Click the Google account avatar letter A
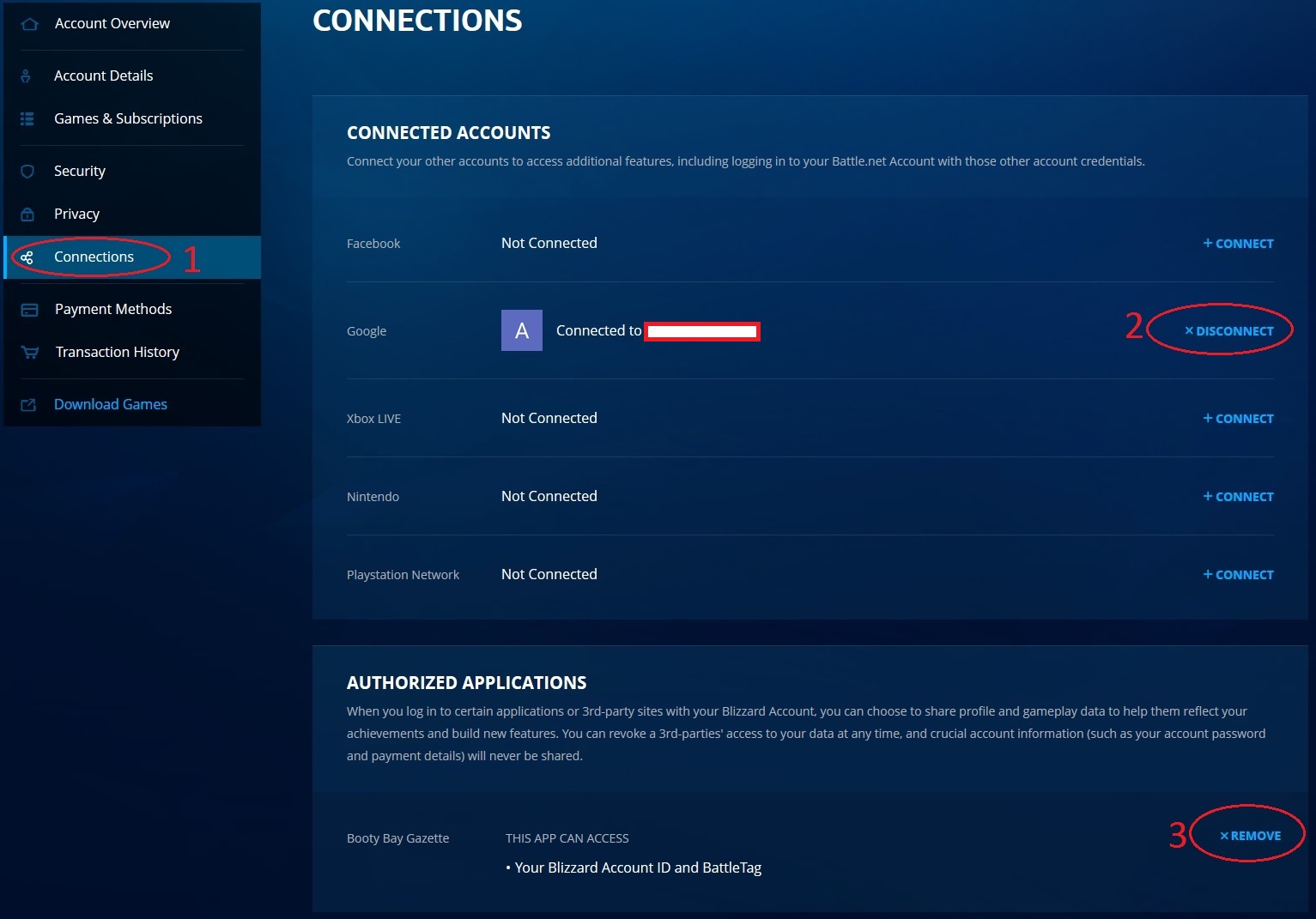 [x=521, y=330]
